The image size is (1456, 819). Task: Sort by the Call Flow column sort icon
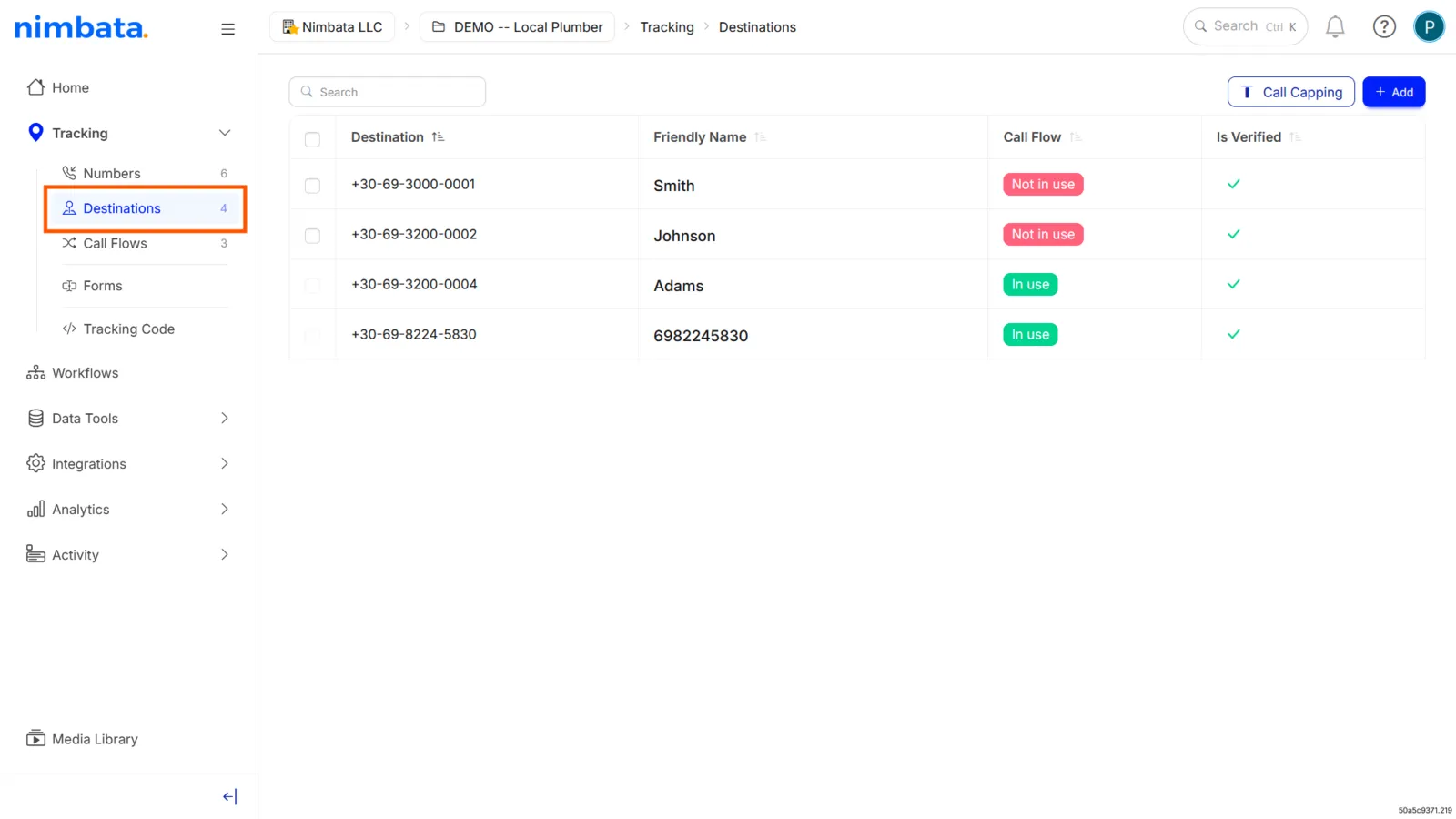click(x=1075, y=137)
